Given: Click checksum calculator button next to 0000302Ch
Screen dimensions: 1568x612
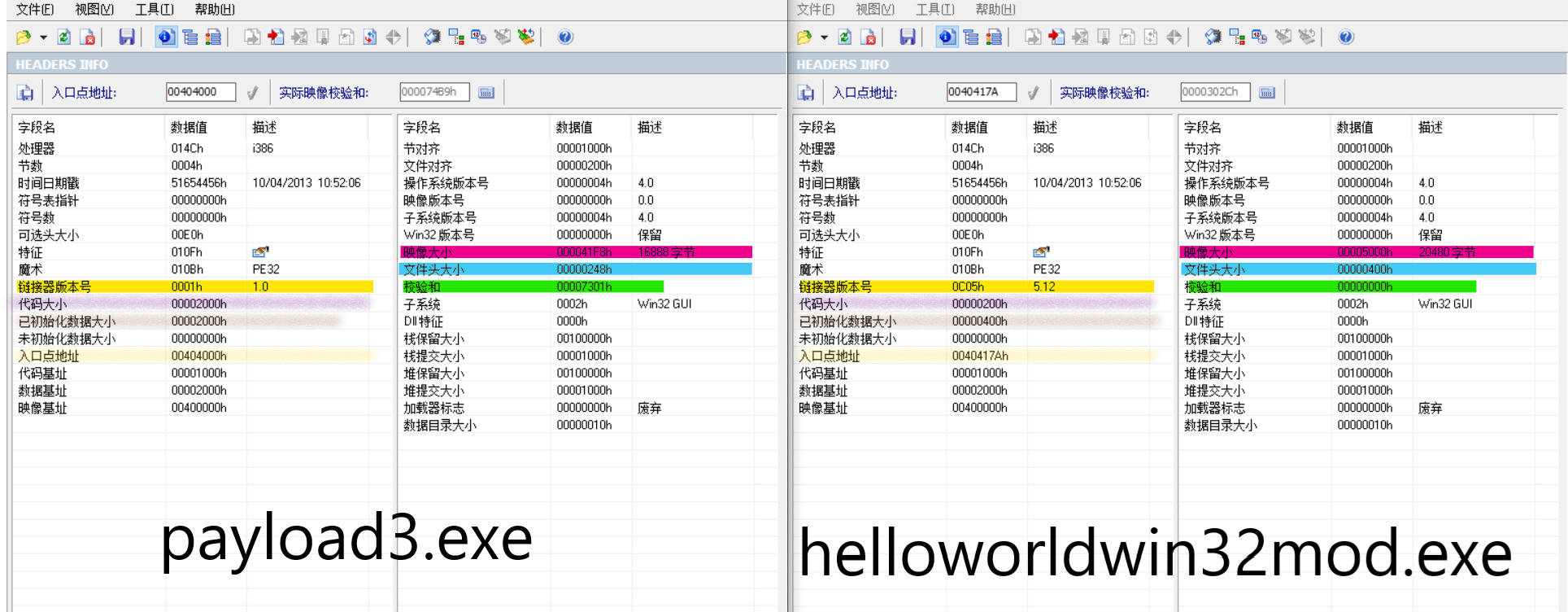Looking at the screenshot, I should click(x=1267, y=93).
